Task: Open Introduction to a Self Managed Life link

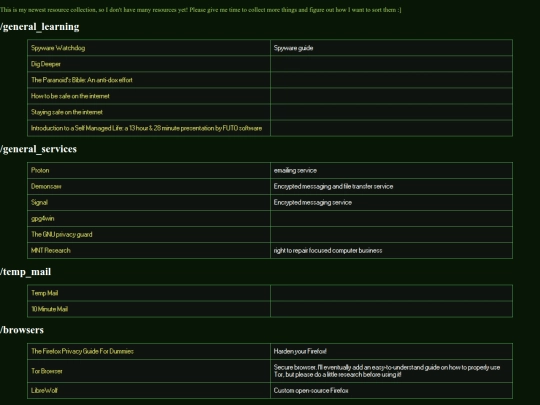Action: (x=146, y=128)
